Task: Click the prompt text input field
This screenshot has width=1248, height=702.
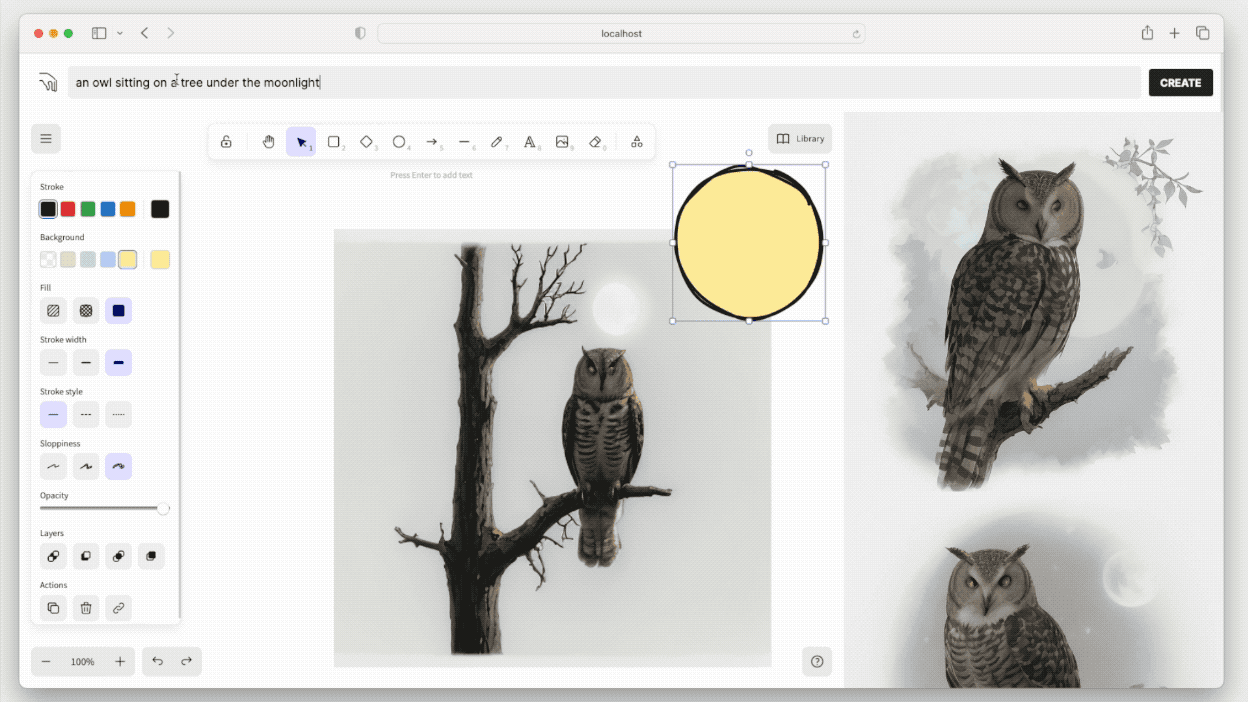Action: click(604, 83)
